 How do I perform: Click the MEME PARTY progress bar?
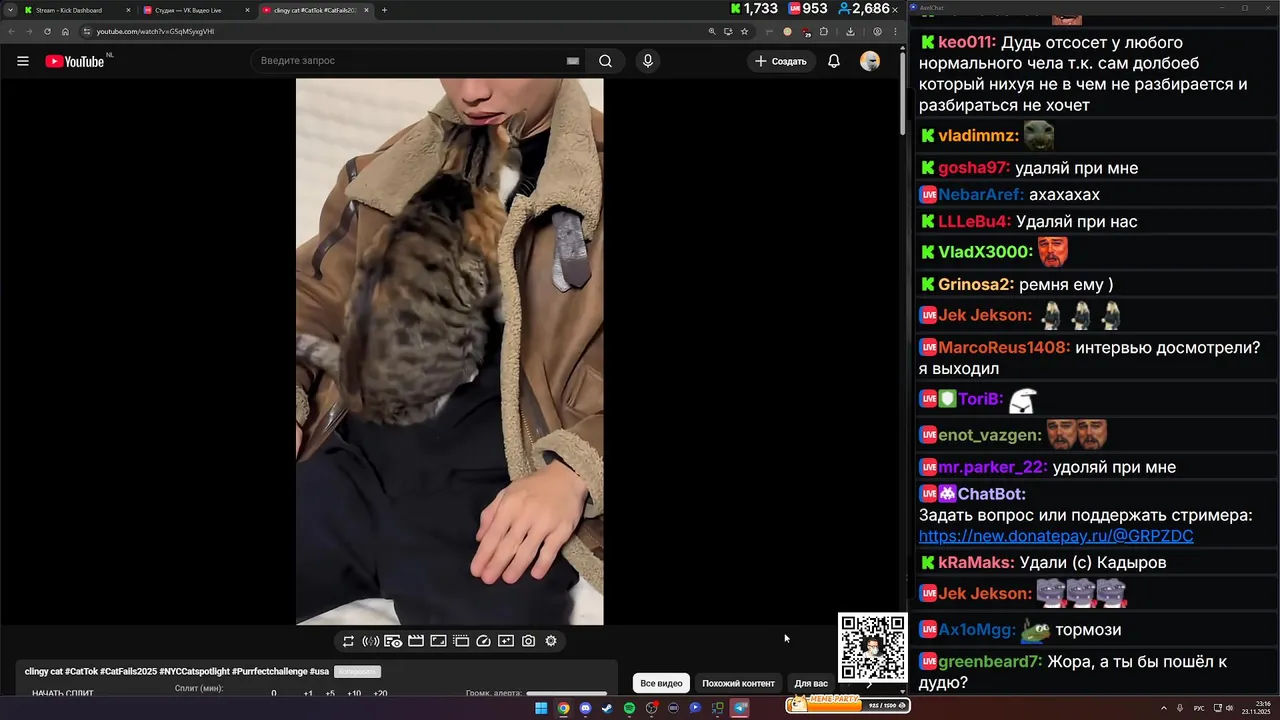(848, 705)
